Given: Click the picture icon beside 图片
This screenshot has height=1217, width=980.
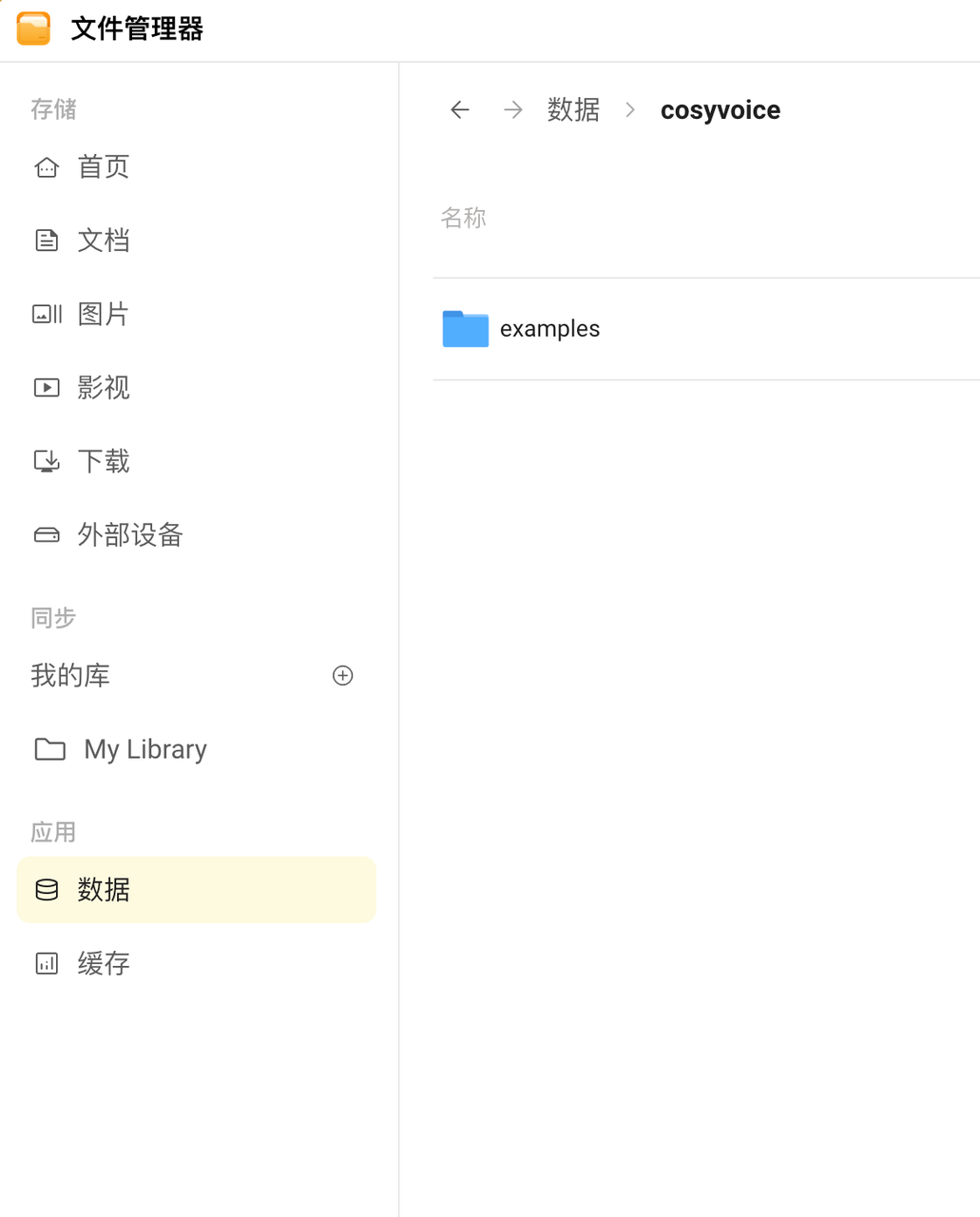Looking at the screenshot, I should (x=47, y=314).
